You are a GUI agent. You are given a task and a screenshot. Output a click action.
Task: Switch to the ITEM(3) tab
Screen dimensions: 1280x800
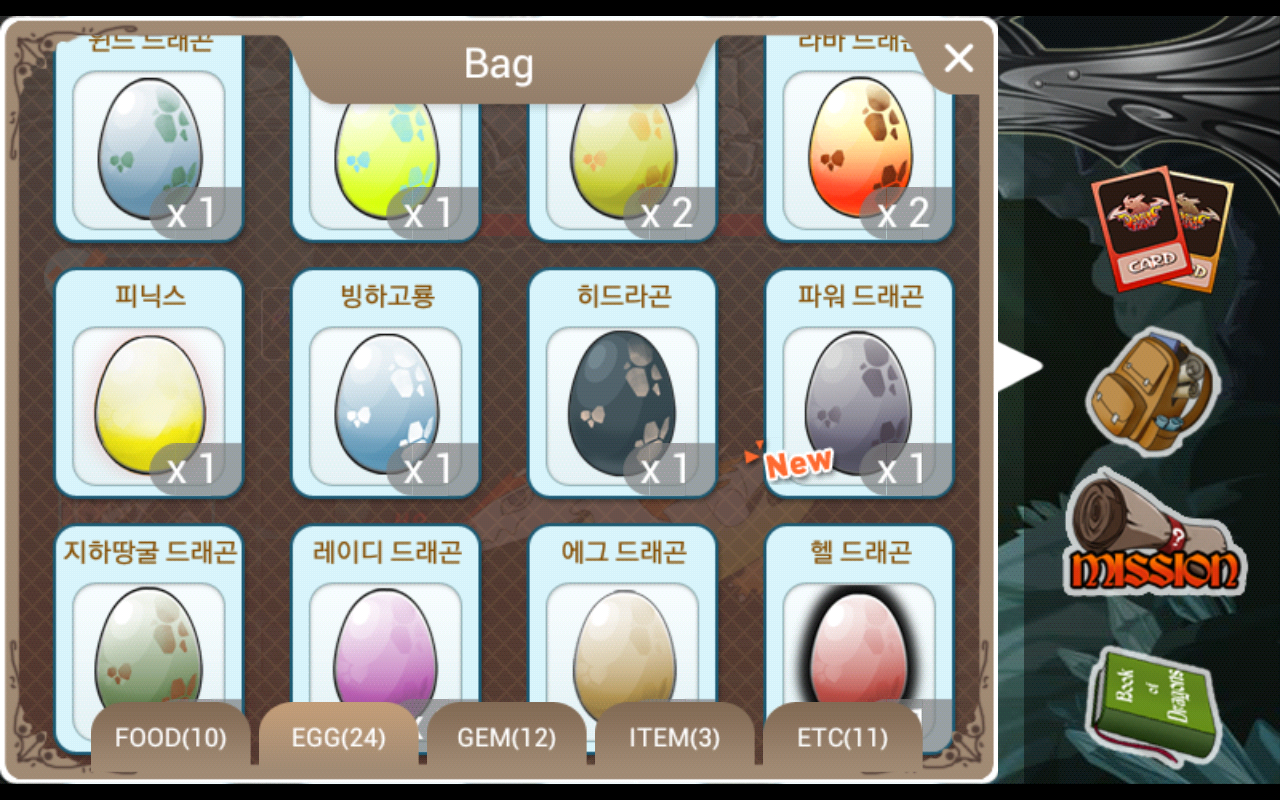(x=675, y=738)
